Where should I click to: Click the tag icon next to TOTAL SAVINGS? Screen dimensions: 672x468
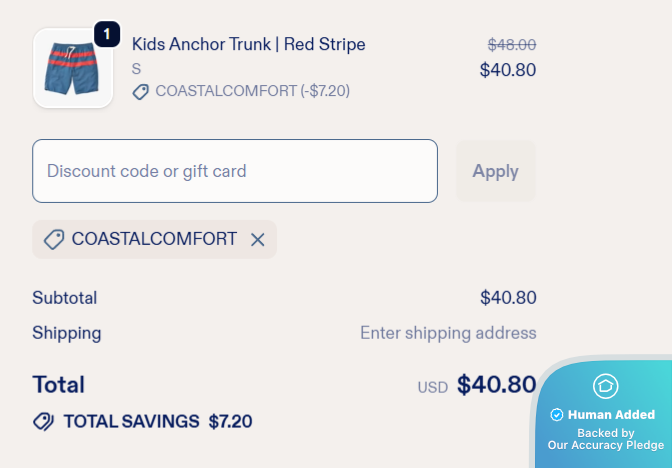tap(44, 421)
